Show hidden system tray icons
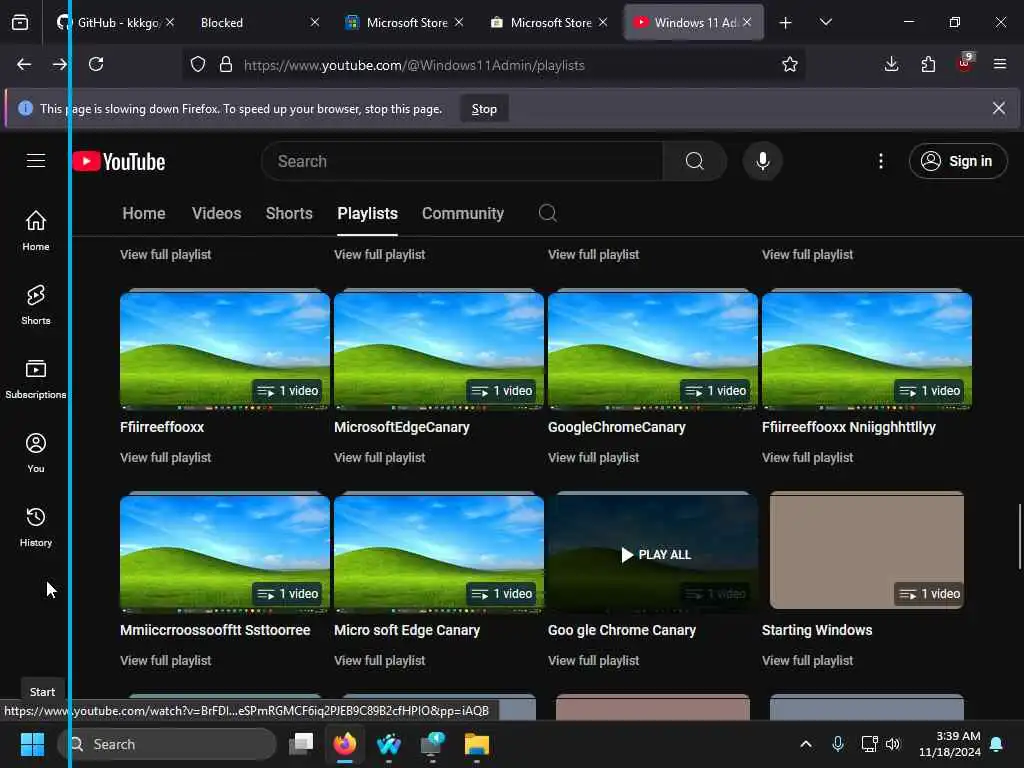The height and width of the screenshot is (768, 1024). [x=806, y=744]
